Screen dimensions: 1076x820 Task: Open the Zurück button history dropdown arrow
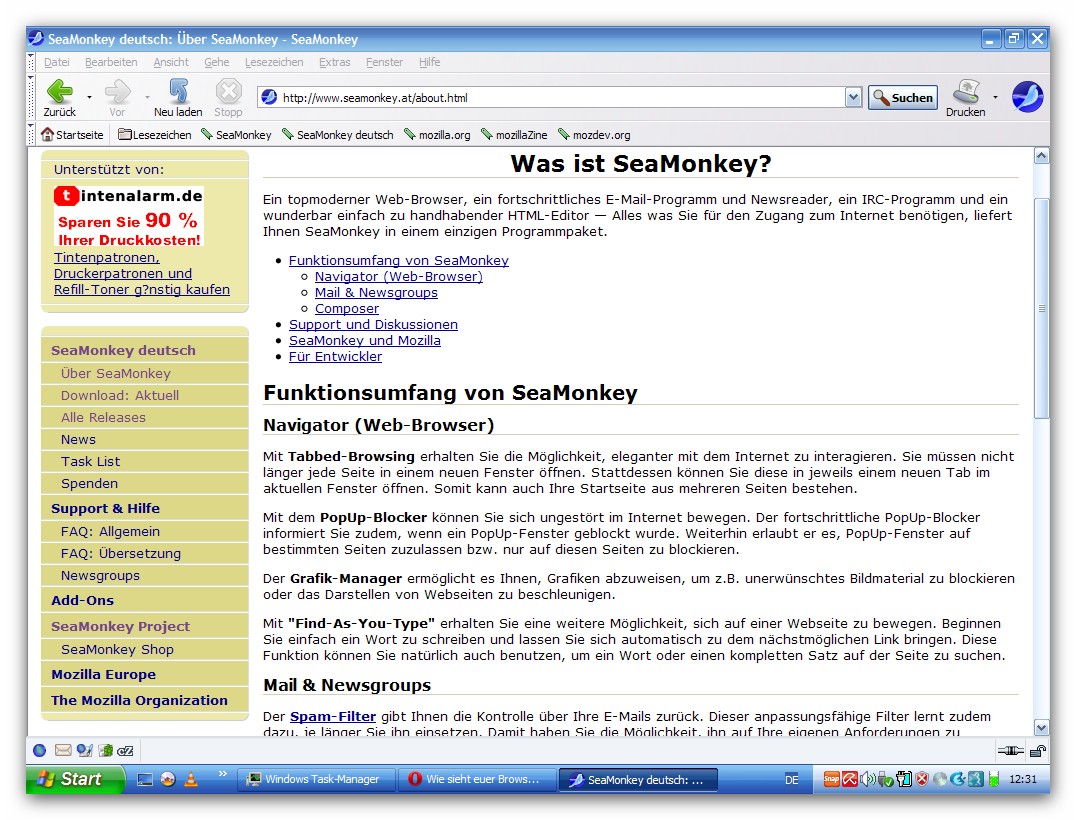(89, 98)
